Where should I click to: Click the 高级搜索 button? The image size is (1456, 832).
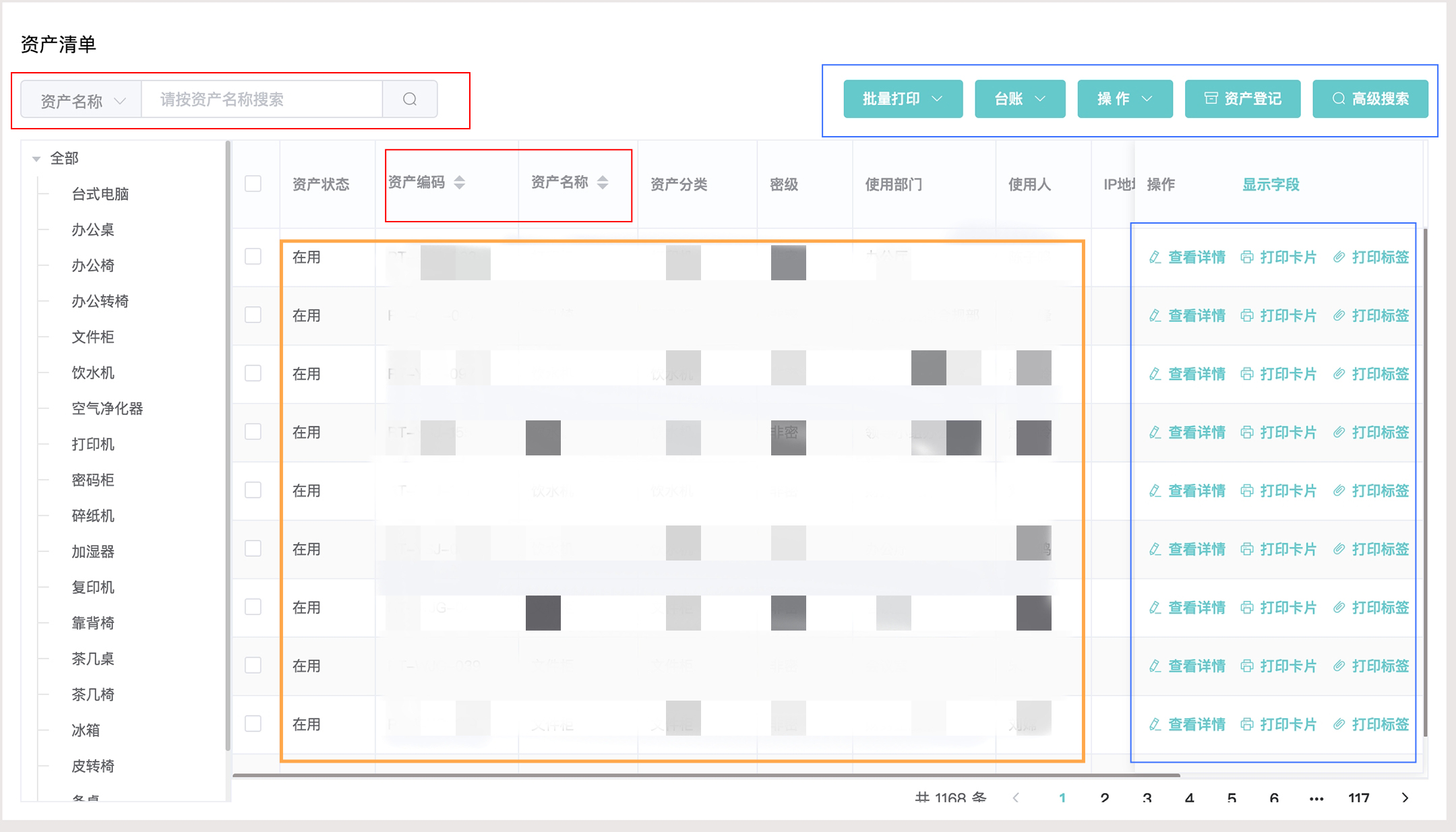[1370, 99]
